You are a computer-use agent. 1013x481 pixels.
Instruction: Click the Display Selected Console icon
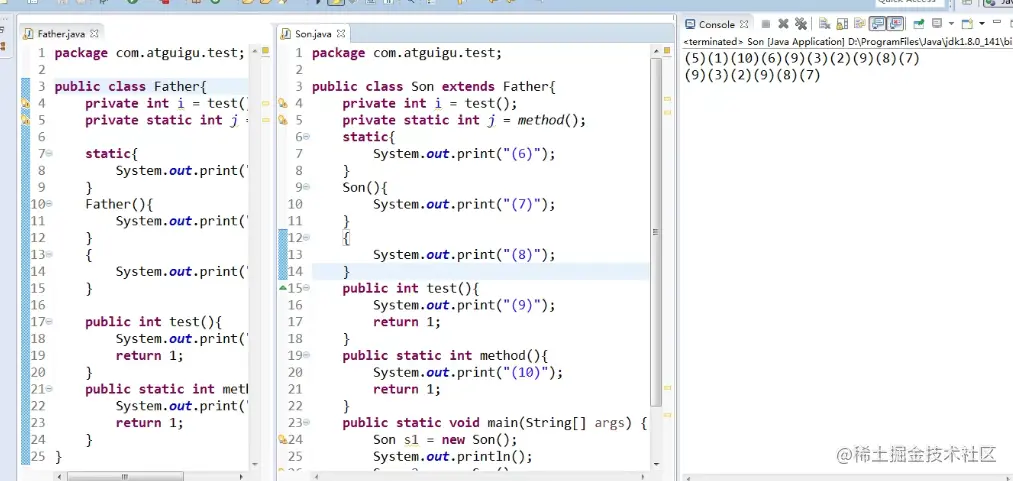[x=937, y=23]
